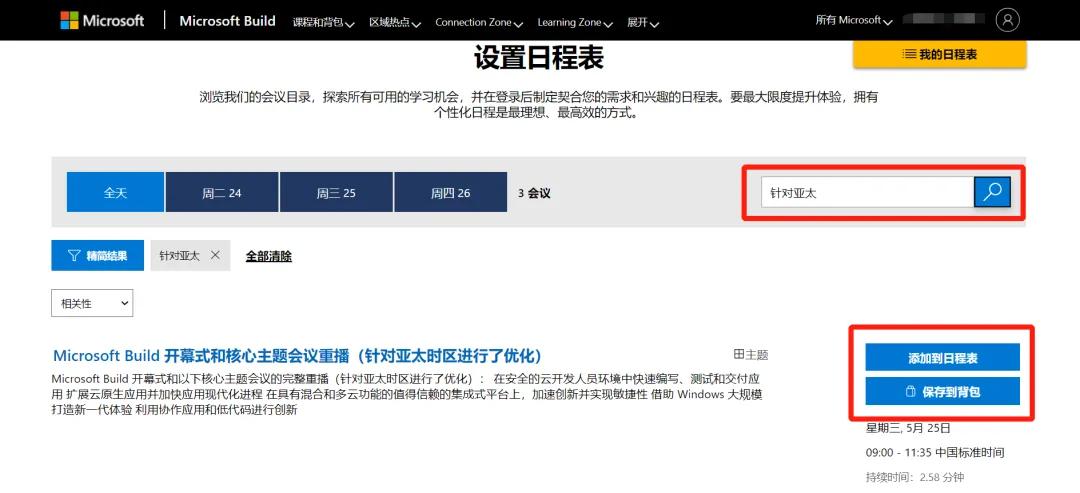Image resolution: width=1080 pixels, height=493 pixels.
Task: Select the 全天 tab
Action: 116,192
